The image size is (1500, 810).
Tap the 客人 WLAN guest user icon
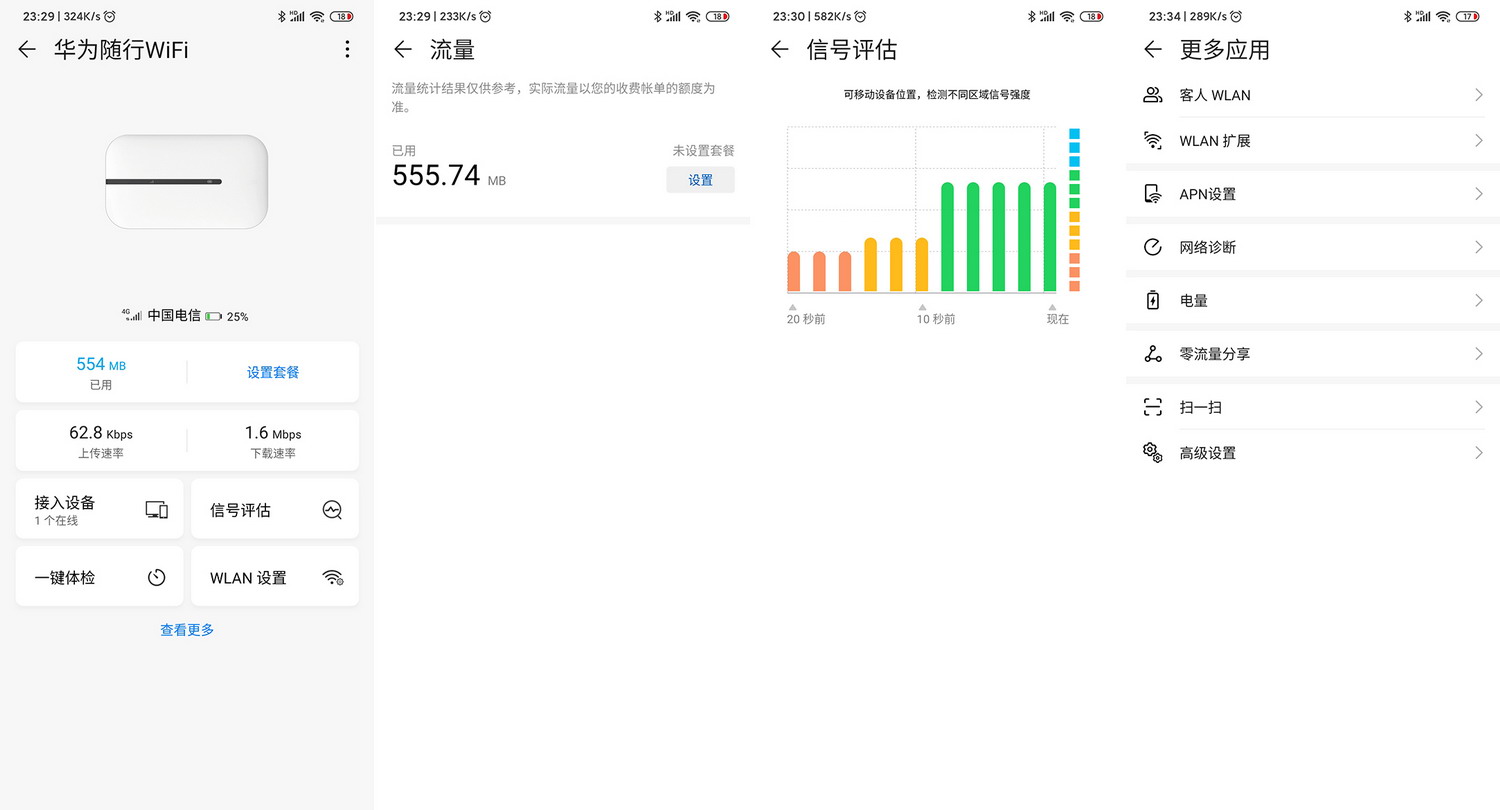(x=1152, y=94)
